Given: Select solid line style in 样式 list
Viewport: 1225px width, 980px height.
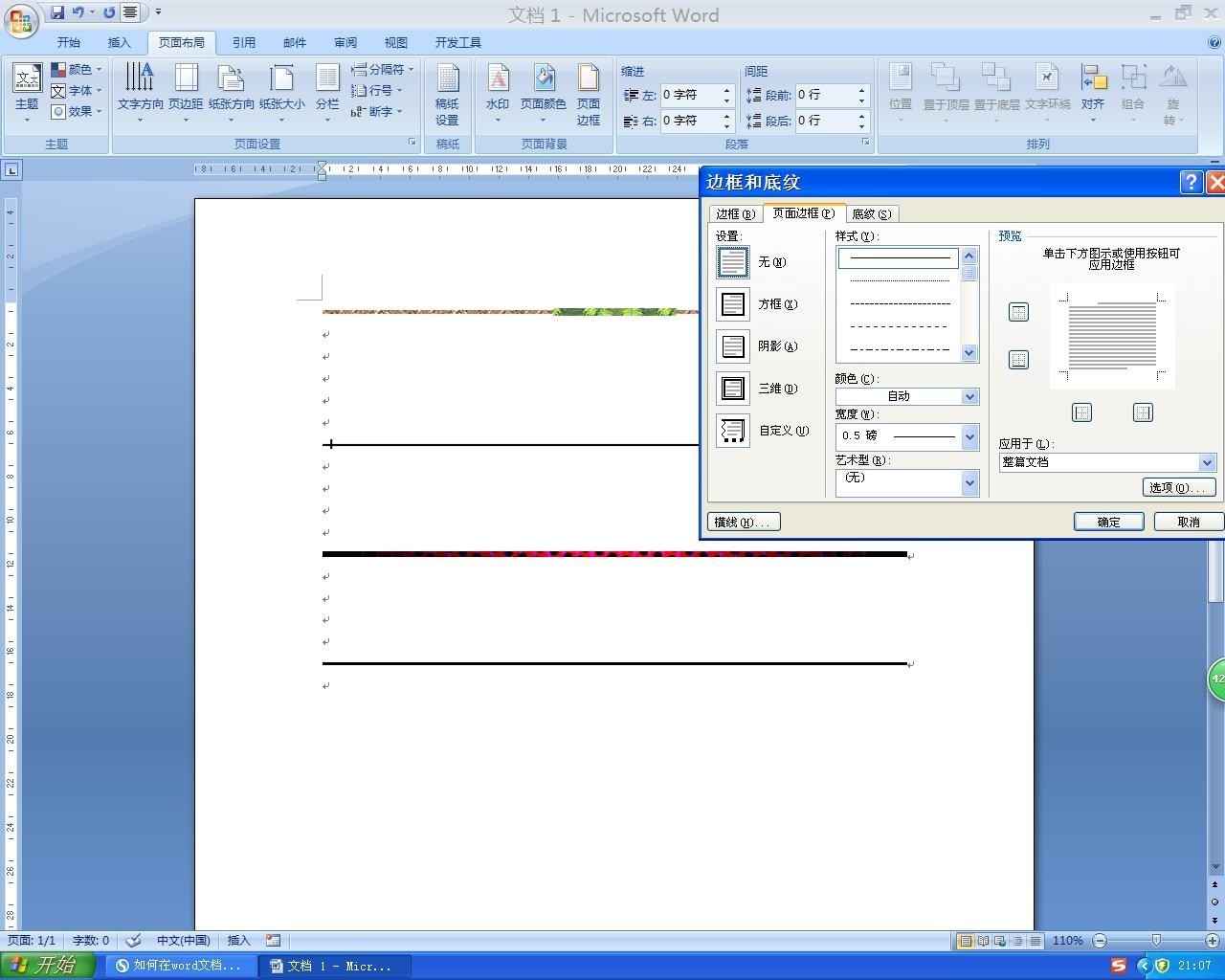Looking at the screenshot, I should 899,257.
